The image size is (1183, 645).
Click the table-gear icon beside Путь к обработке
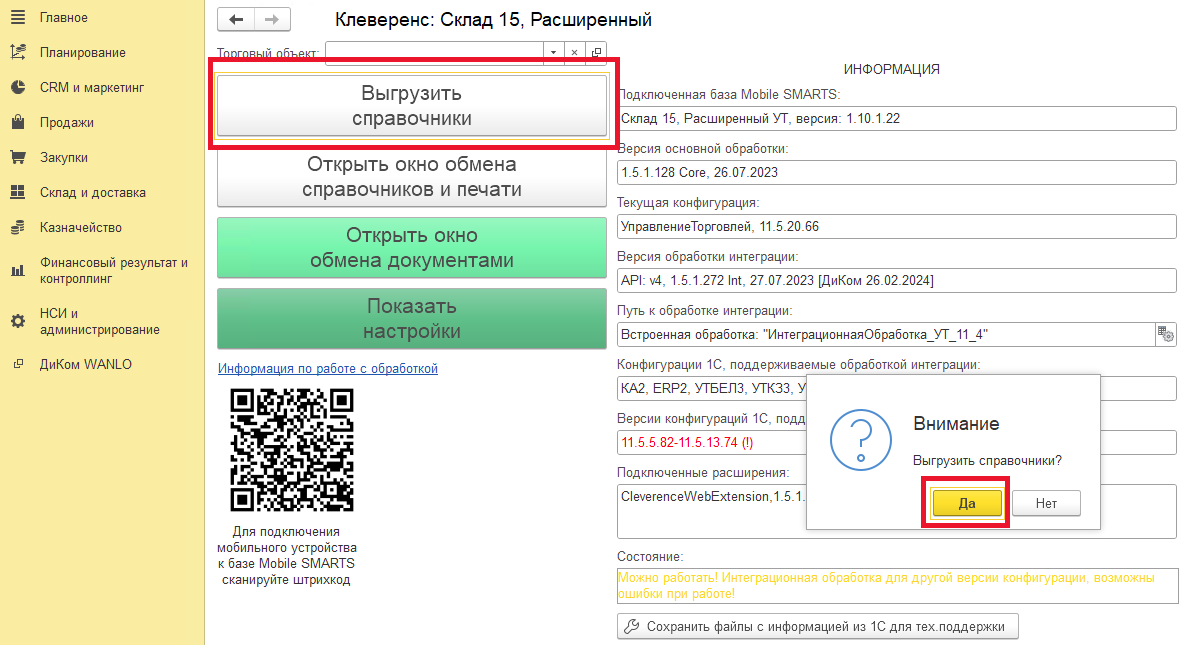click(x=1165, y=335)
